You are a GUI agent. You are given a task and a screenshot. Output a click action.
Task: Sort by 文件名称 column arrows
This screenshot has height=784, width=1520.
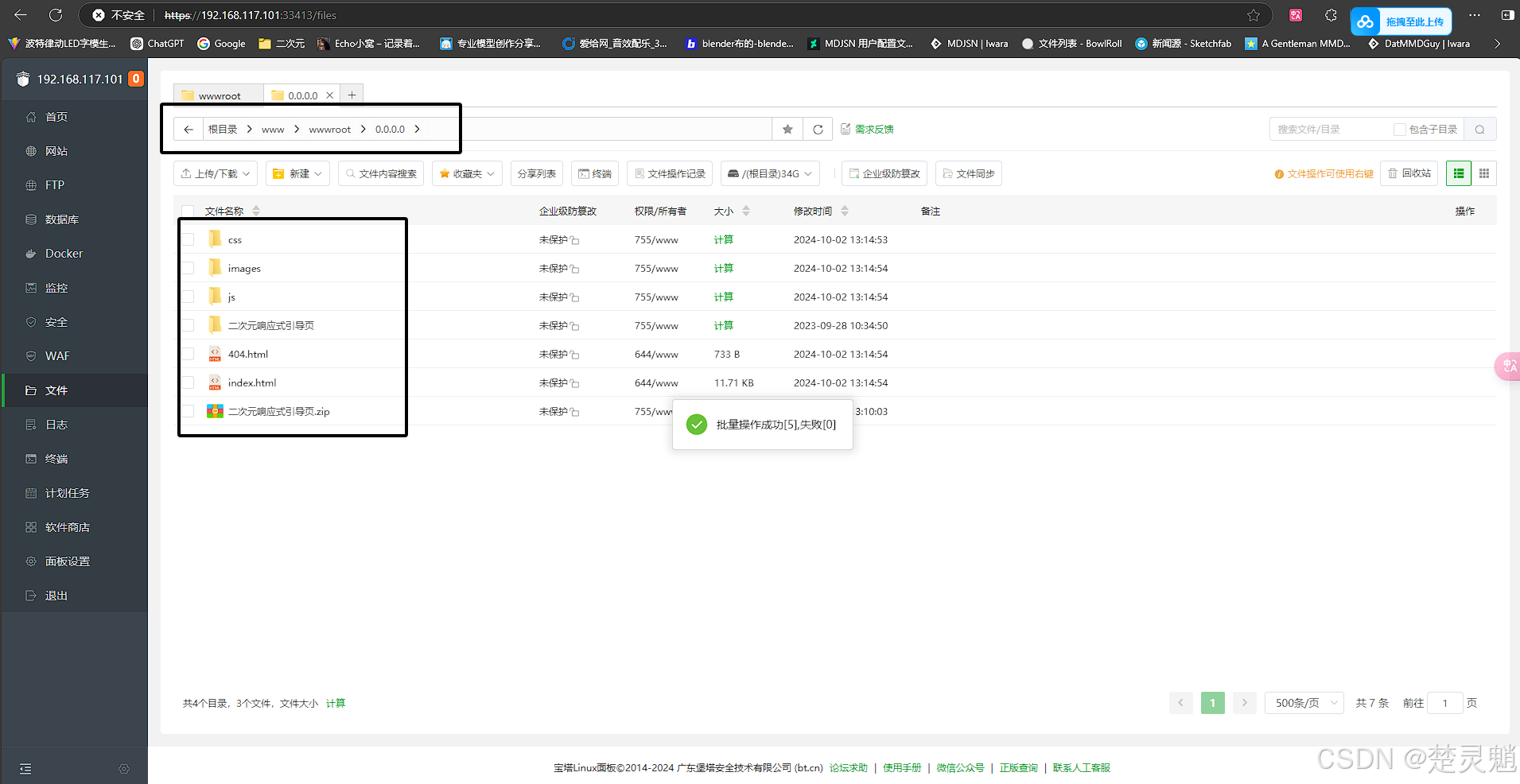(256, 211)
